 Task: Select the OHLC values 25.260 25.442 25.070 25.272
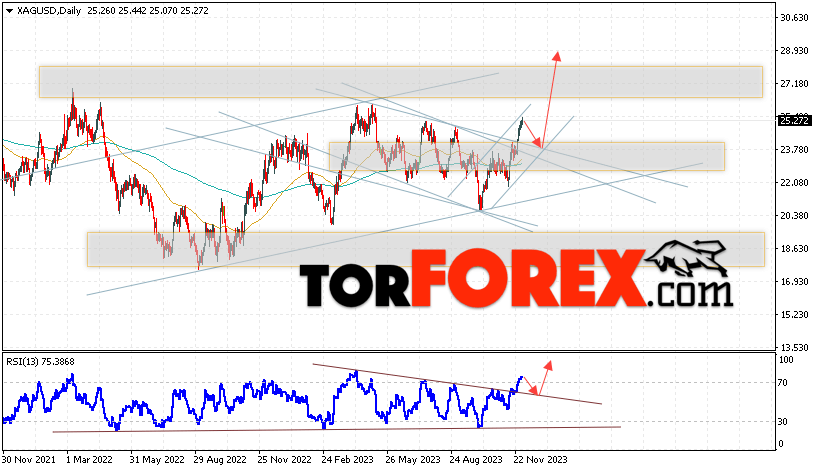pos(148,10)
